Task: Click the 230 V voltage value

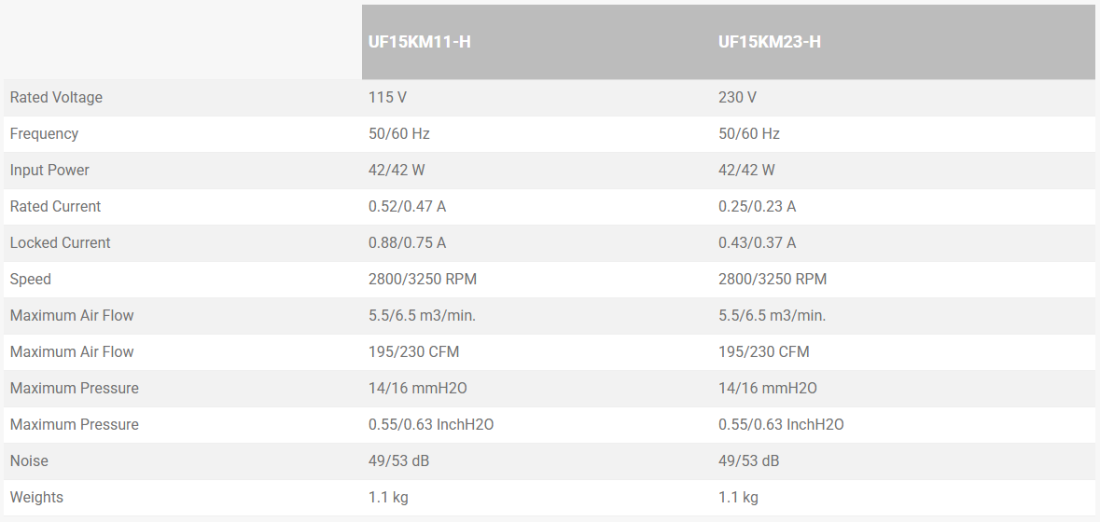Action: [736, 98]
